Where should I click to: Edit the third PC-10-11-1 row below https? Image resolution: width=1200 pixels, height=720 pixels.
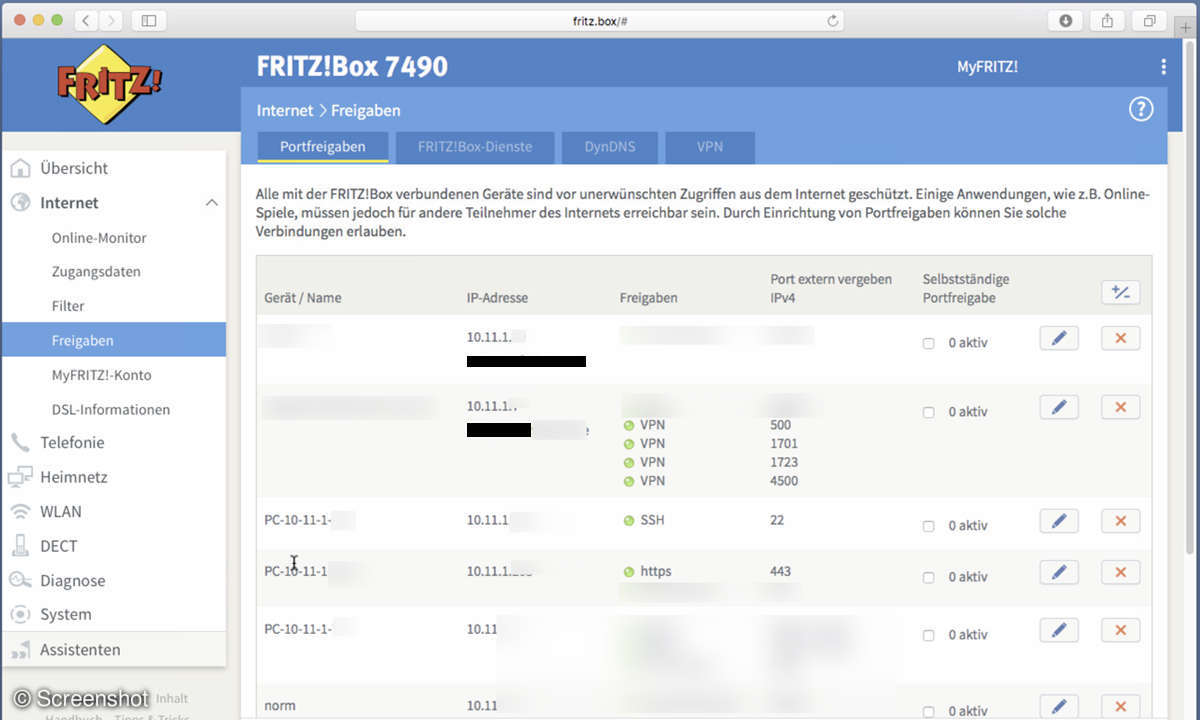tap(1059, 630)
